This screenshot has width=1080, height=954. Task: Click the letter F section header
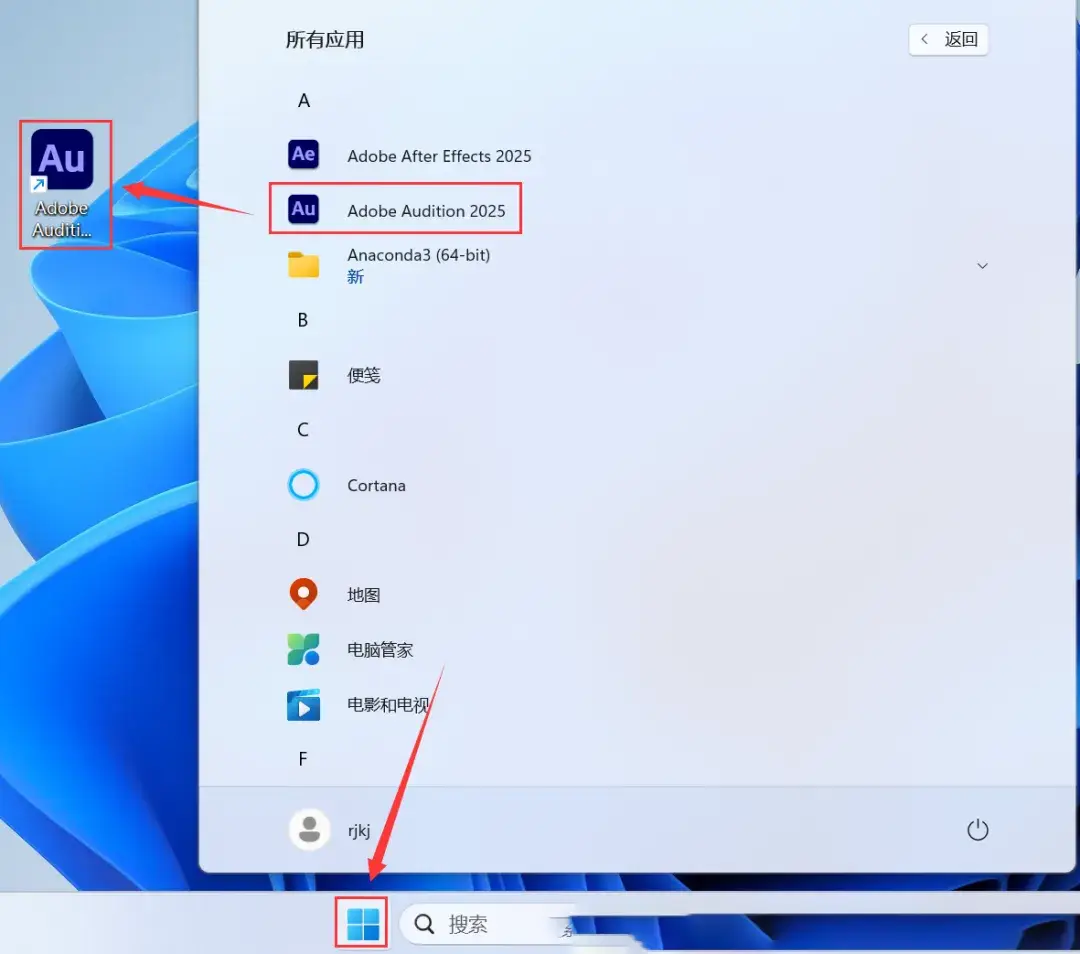[x=303, y=760]
